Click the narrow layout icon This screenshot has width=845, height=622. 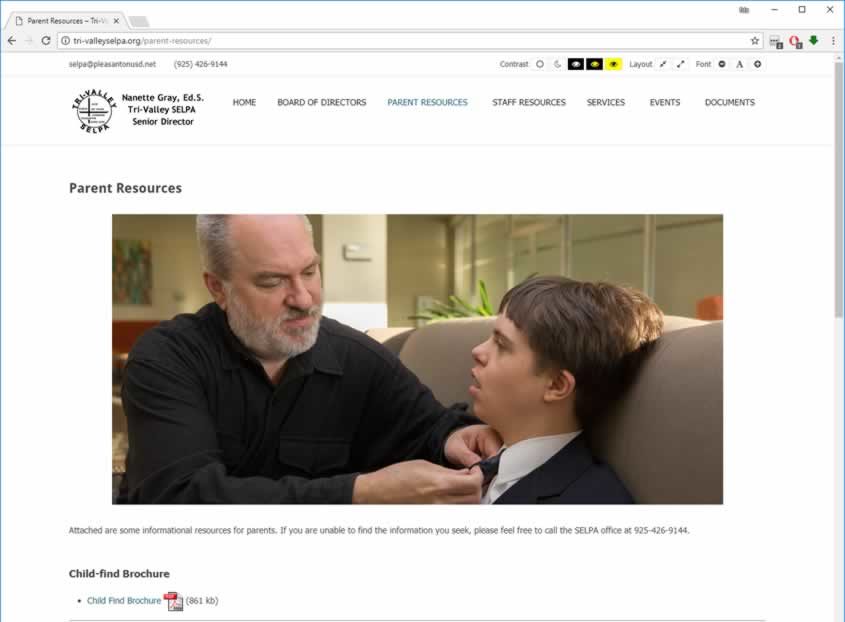pyautogui.click(x=663, y=64)
